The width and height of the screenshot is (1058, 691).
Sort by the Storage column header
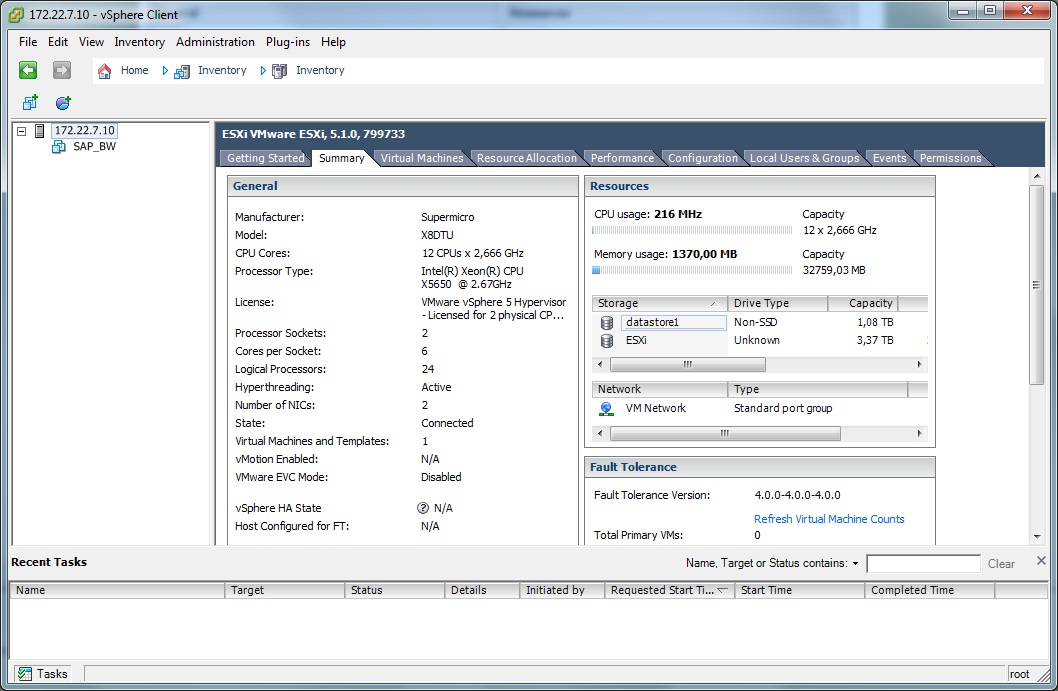(659, 304)
